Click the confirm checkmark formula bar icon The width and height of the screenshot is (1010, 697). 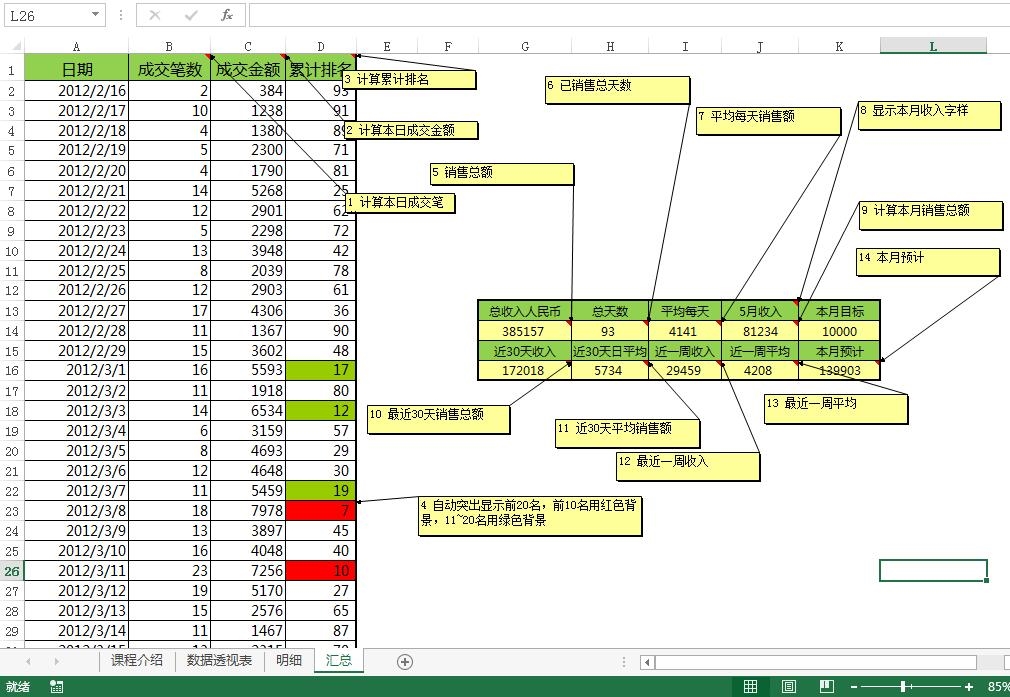click(x=191, y=15)
